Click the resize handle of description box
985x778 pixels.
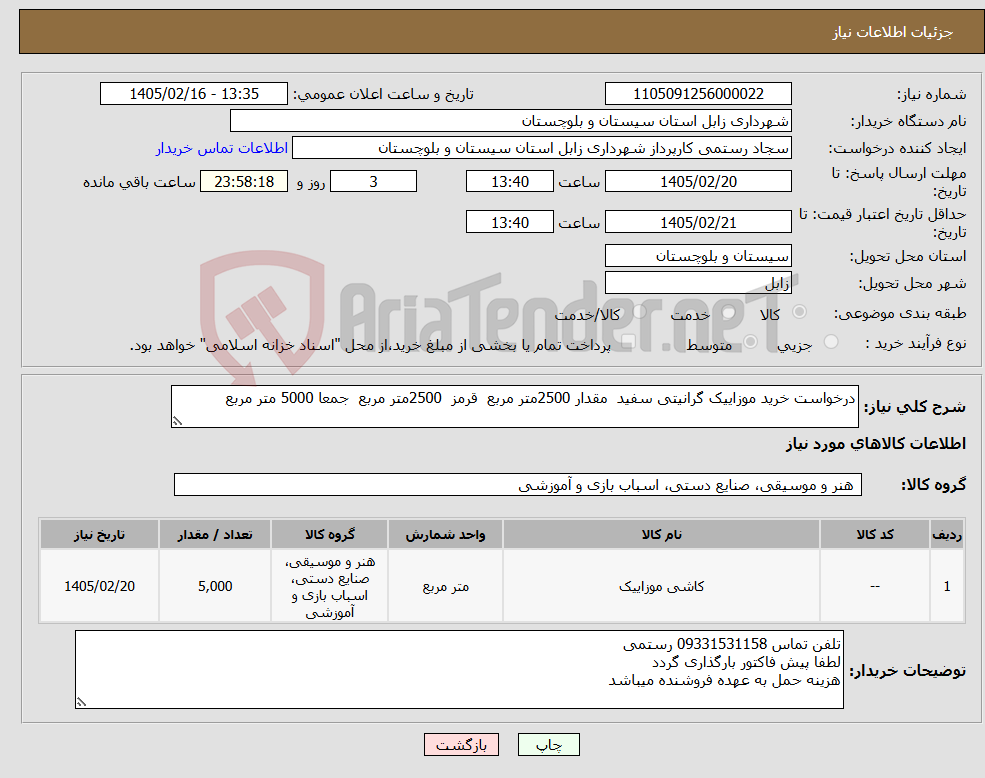(177, 422)
